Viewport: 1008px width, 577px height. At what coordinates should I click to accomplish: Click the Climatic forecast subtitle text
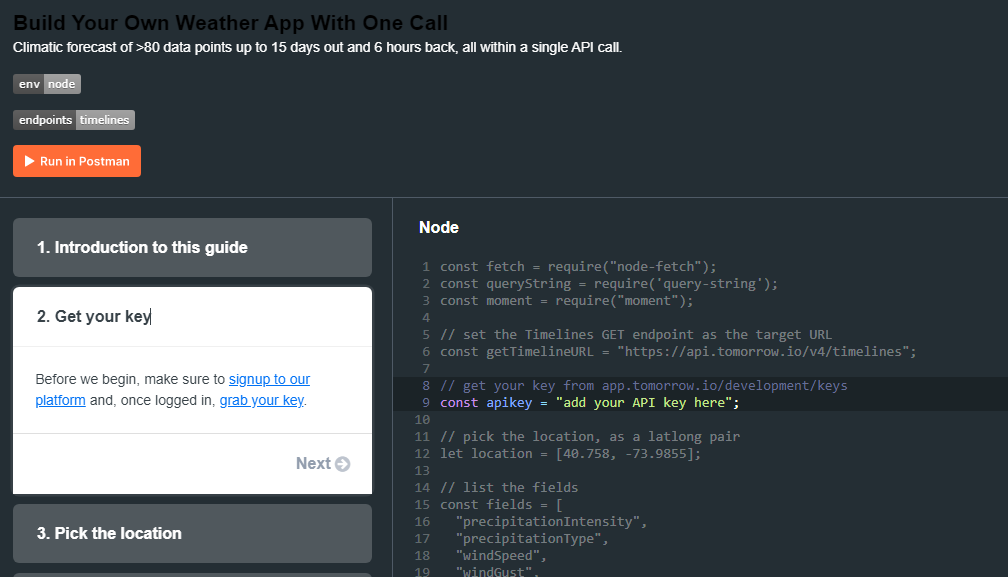(x=318, y=48)
